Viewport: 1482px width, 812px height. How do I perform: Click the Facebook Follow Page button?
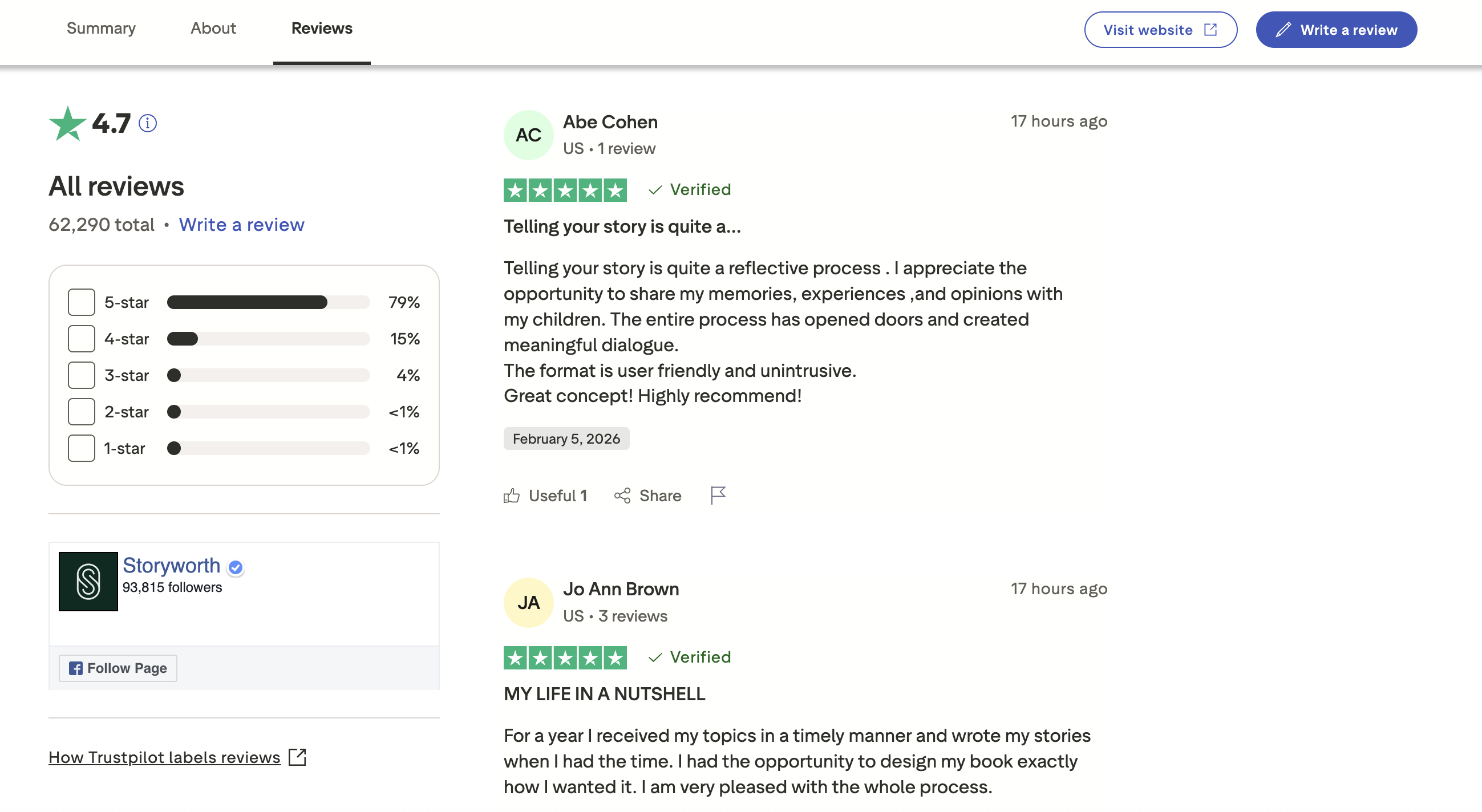point(118,668)
